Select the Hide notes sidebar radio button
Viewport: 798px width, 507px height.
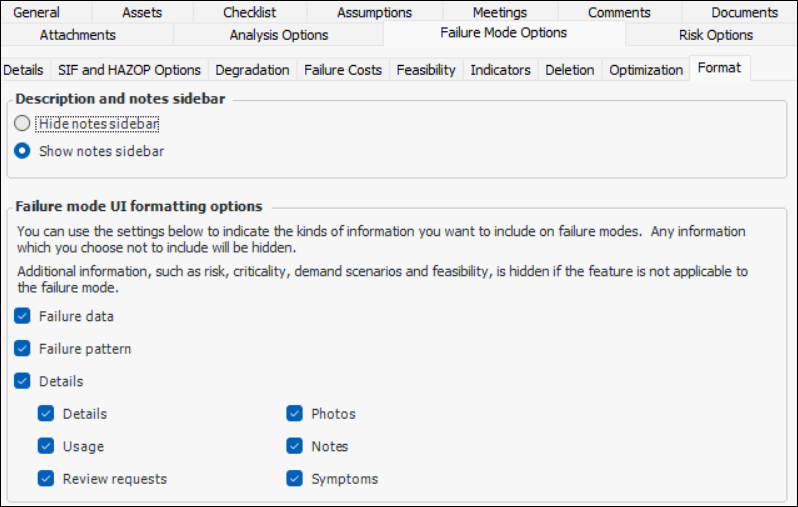point(22,124)
